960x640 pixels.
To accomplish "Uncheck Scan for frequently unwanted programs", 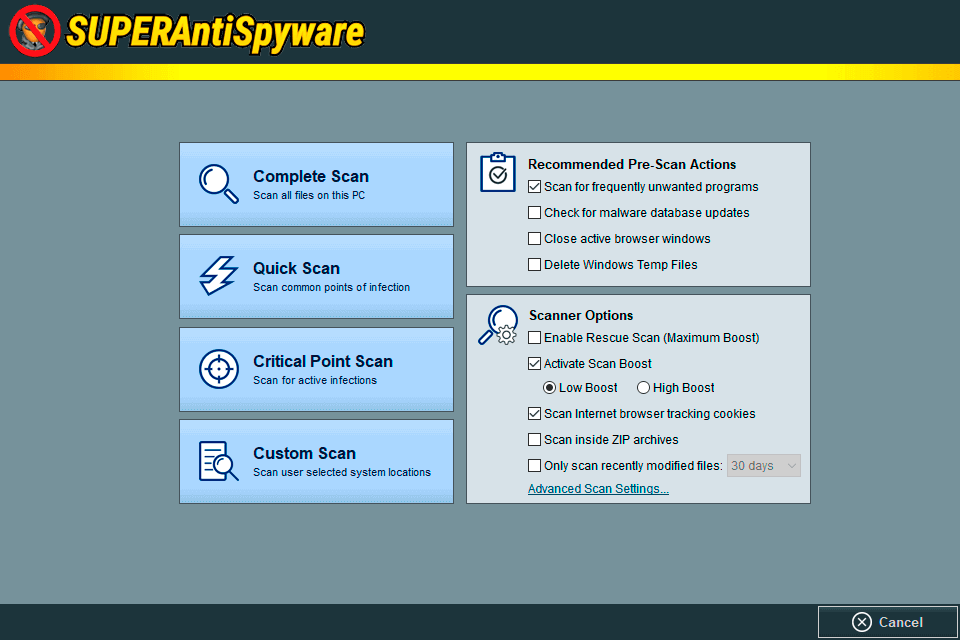I will tap(534, 187).
